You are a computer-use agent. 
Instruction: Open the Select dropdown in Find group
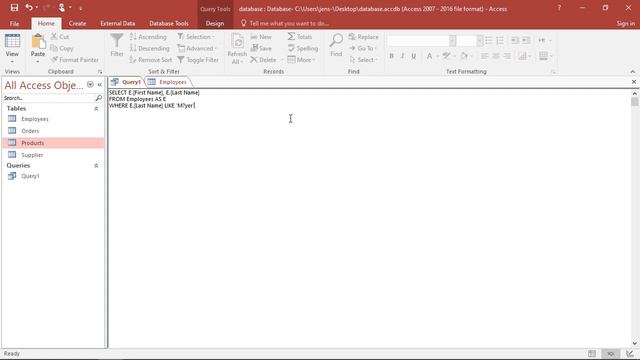(x=363, y=60)
